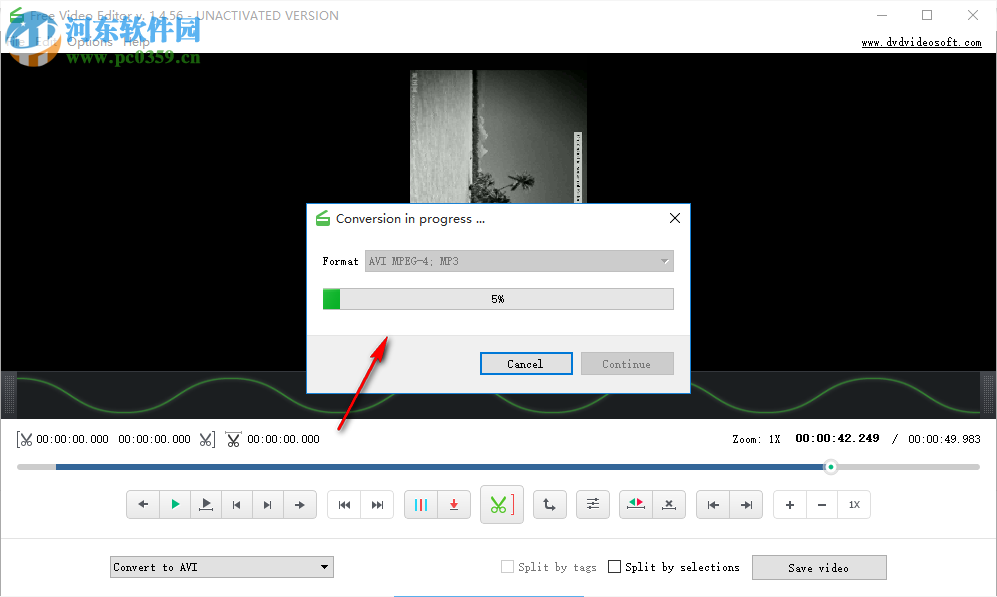Click the conversion progress bar showing 5%
This screenshot has height=597, width=997.
498,298
